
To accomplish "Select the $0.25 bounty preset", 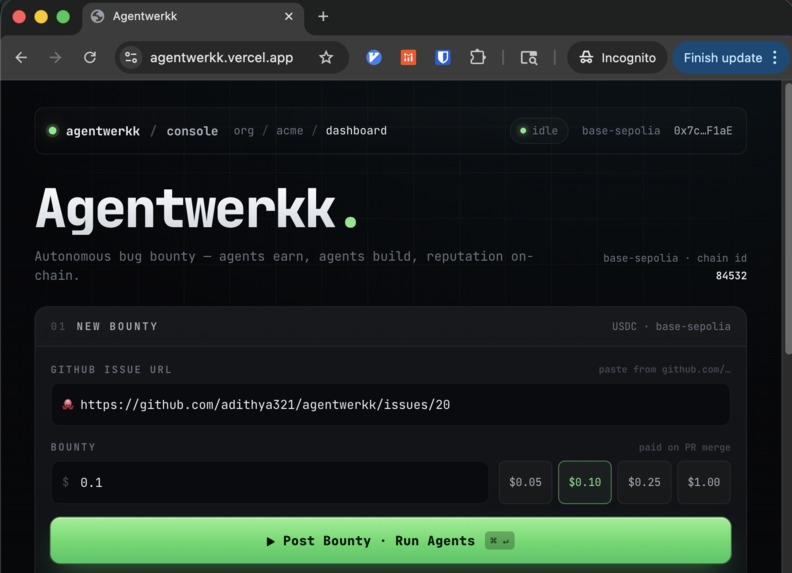I will (x=644, y=483).
